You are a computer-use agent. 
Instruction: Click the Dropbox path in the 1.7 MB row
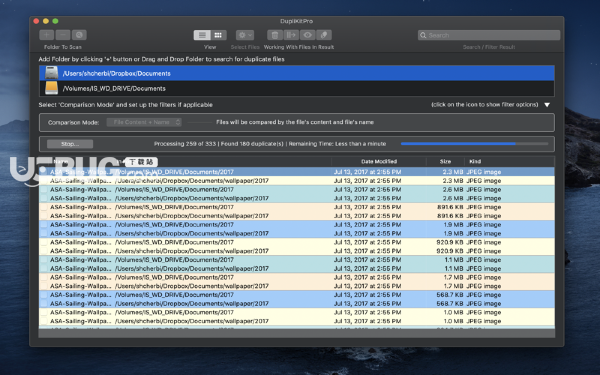pyautogui.click(x=192, y=286)
